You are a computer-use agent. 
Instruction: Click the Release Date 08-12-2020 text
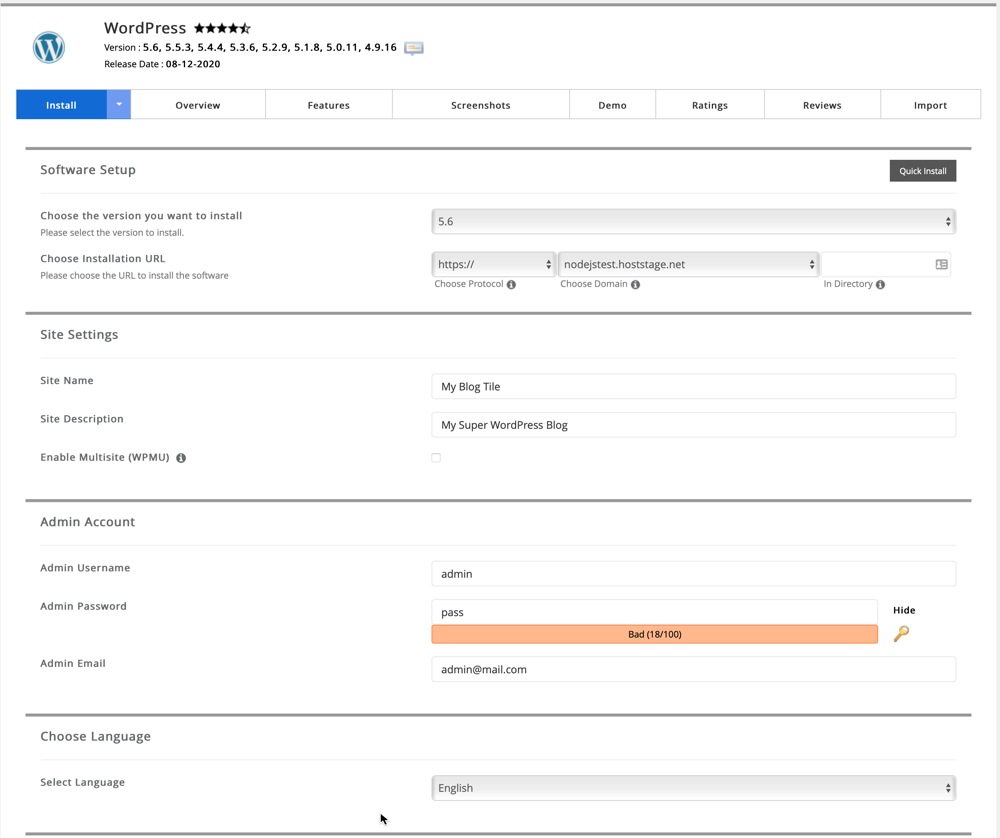tap(162, 64)
